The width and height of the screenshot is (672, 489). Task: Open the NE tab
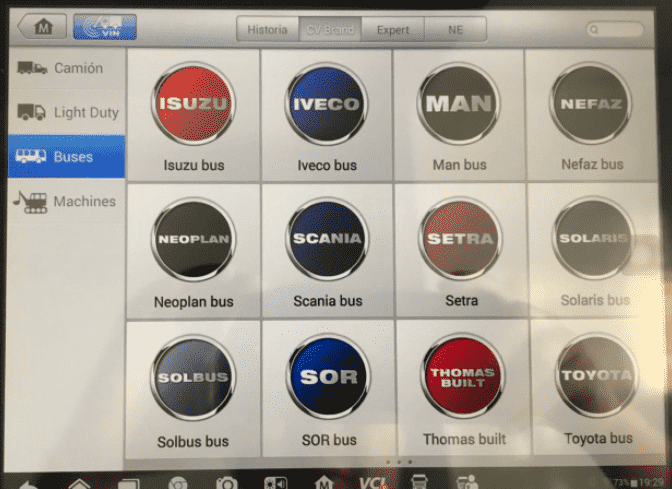coord(456,30)
